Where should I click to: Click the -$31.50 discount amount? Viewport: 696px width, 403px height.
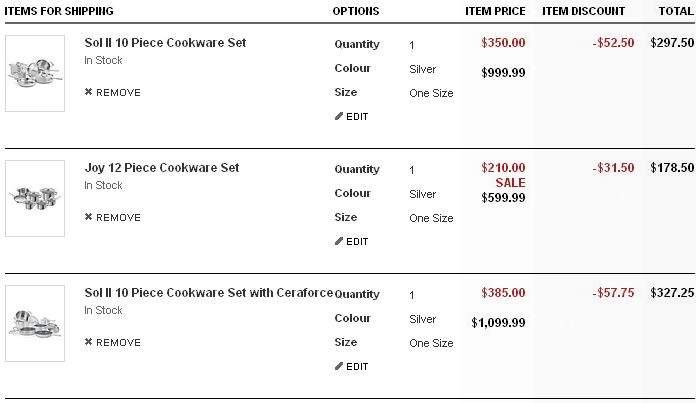(x=612, y=168)
